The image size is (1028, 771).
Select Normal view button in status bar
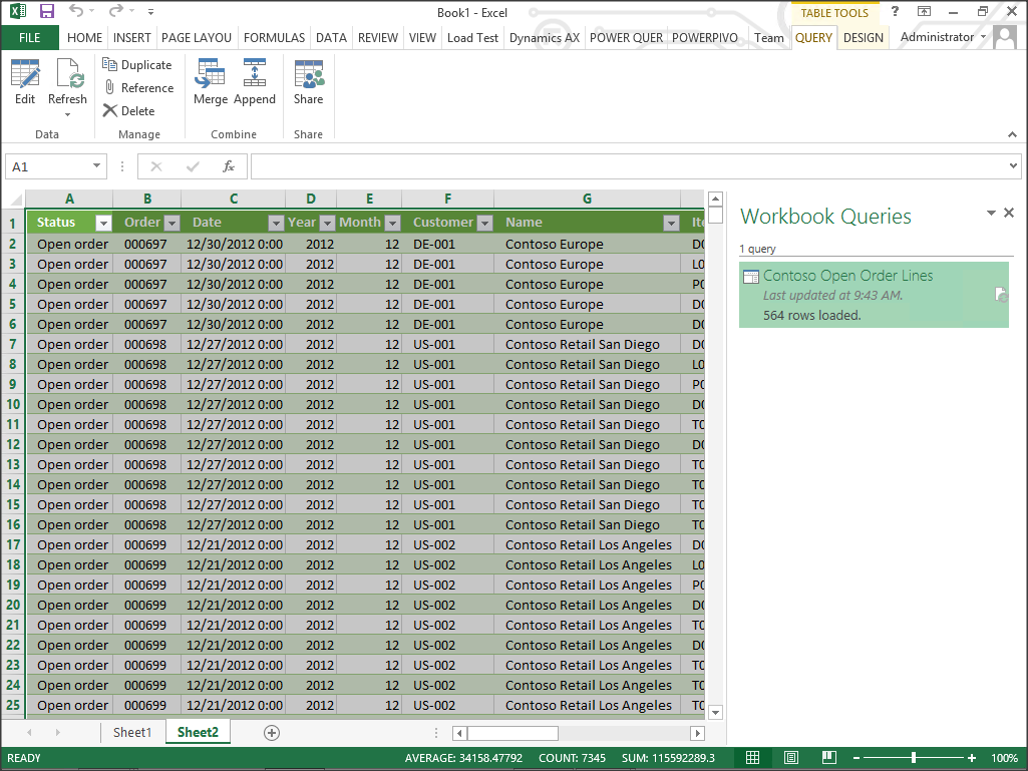tap(753, 758)
